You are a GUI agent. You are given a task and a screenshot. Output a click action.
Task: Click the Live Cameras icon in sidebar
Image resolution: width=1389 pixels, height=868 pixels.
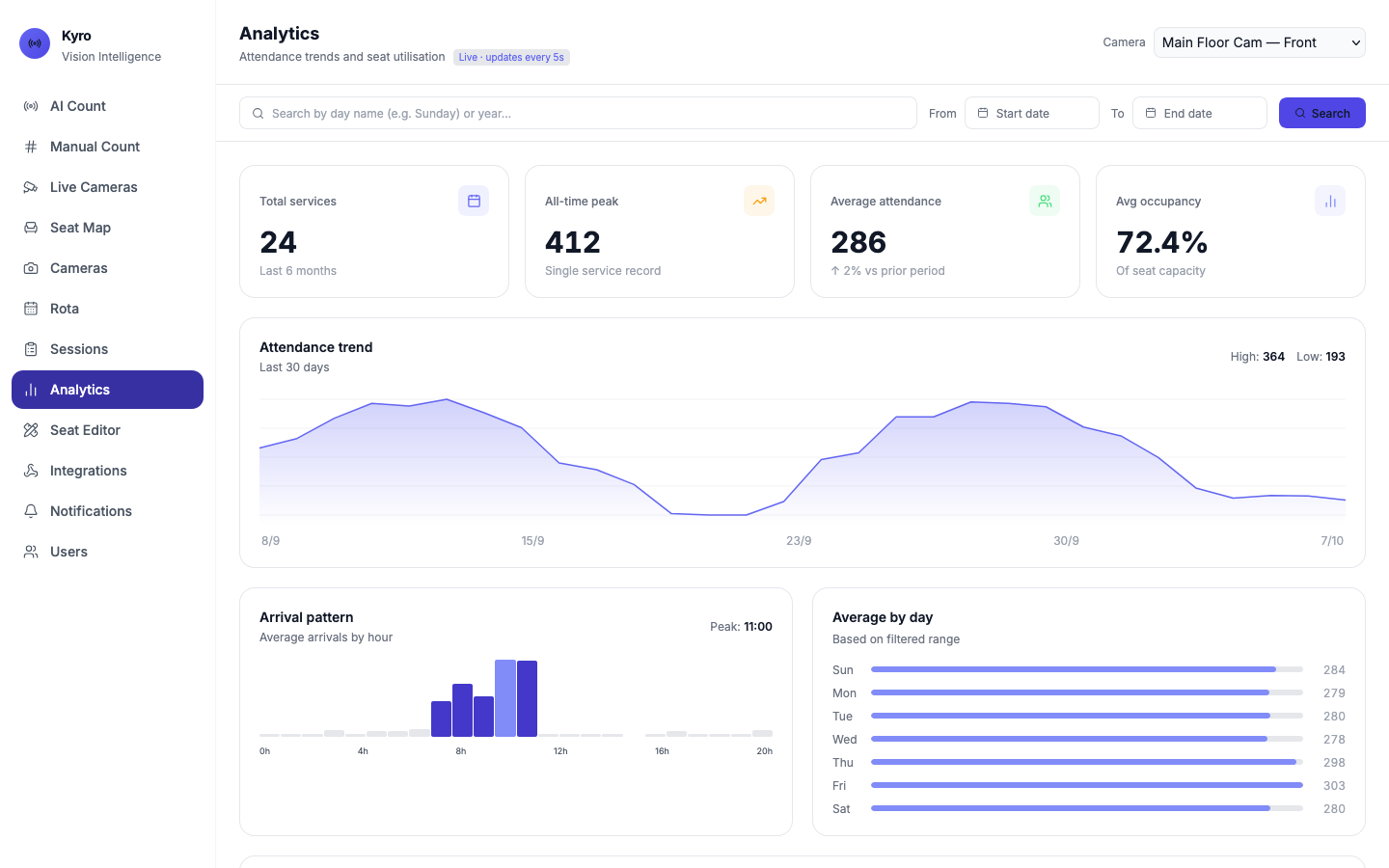pyautogui.click(x=31, y=187)
